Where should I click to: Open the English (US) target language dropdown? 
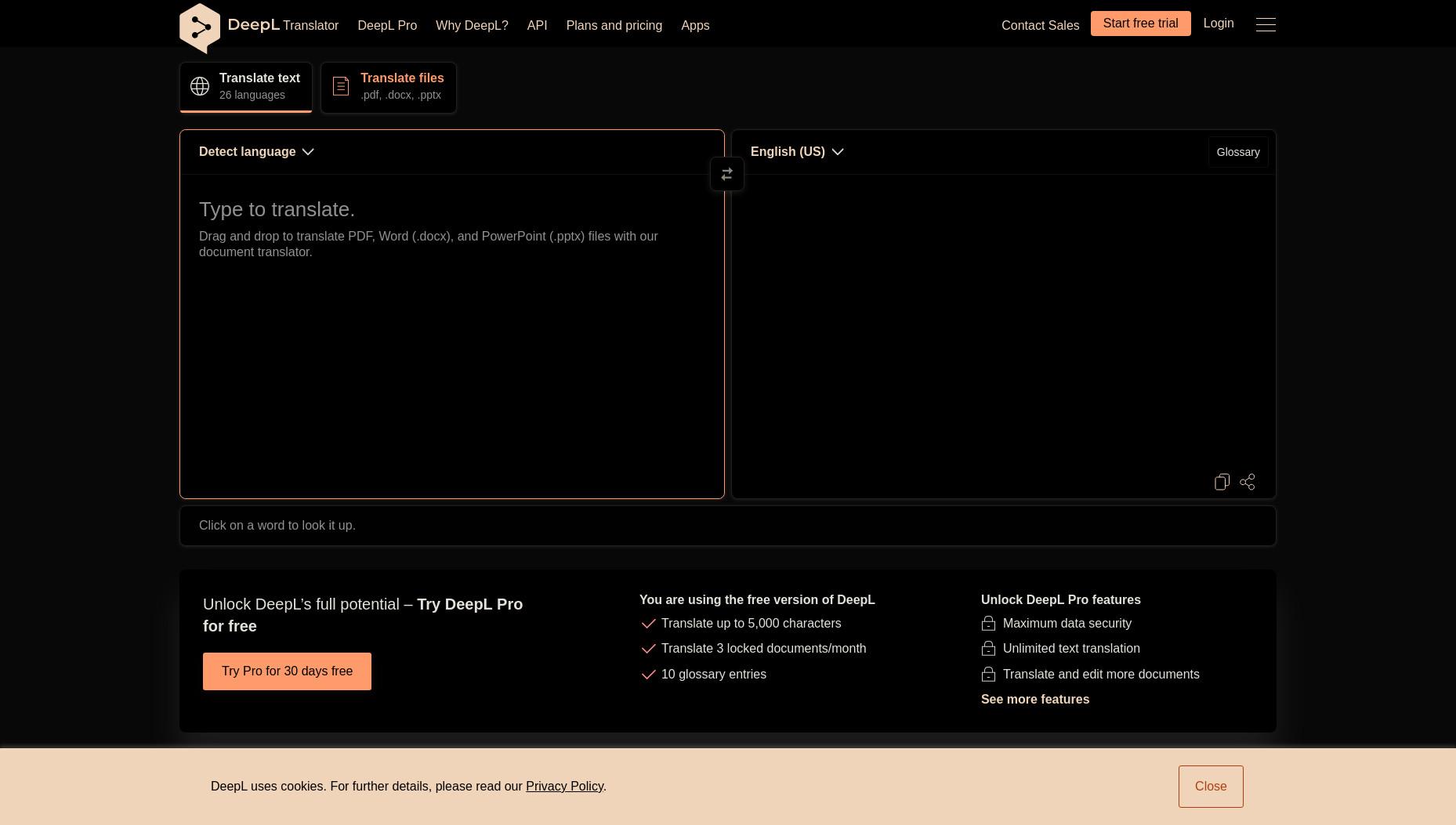[797, 152]
